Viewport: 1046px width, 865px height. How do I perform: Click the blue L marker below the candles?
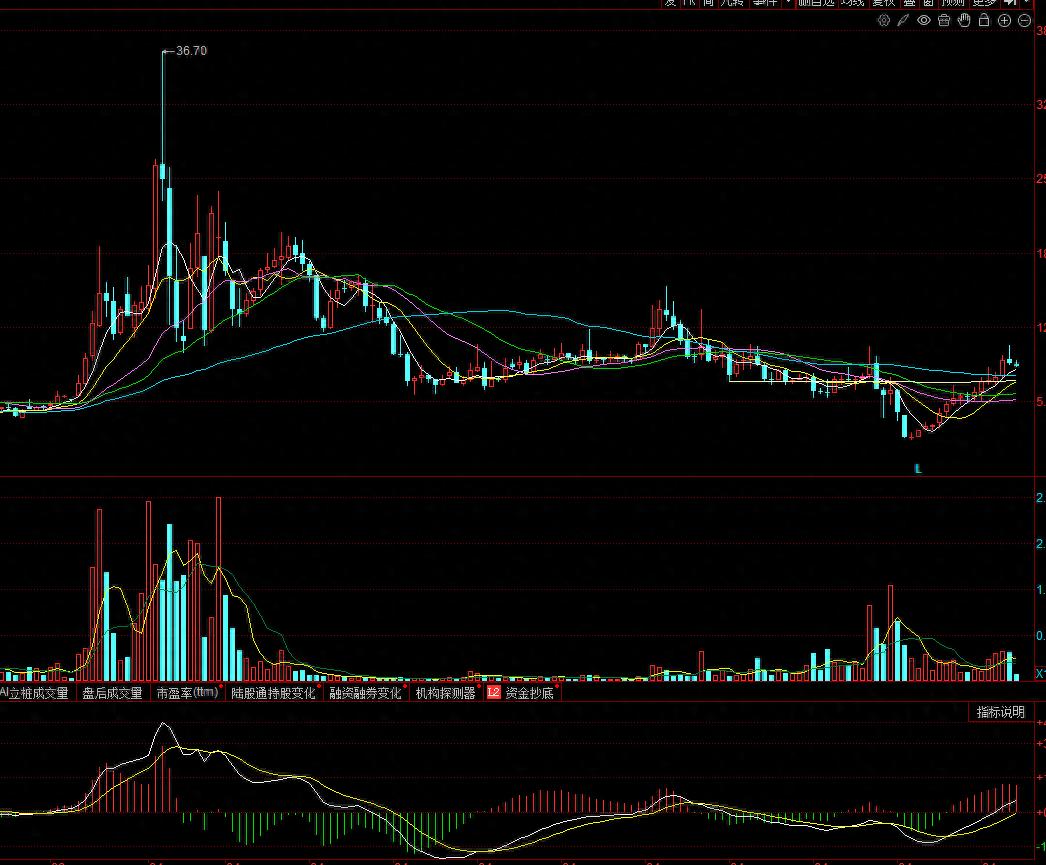(x=918, y=469)
